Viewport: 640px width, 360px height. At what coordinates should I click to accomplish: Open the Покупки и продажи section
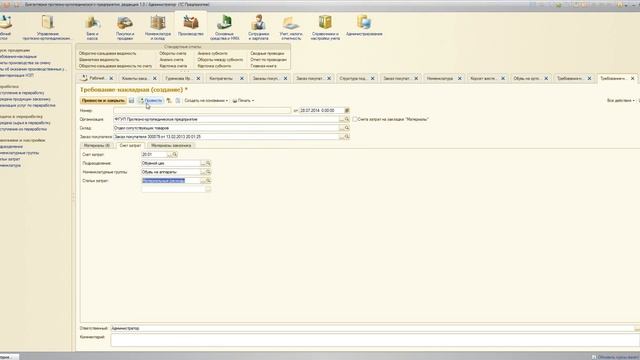pos(125,27)
